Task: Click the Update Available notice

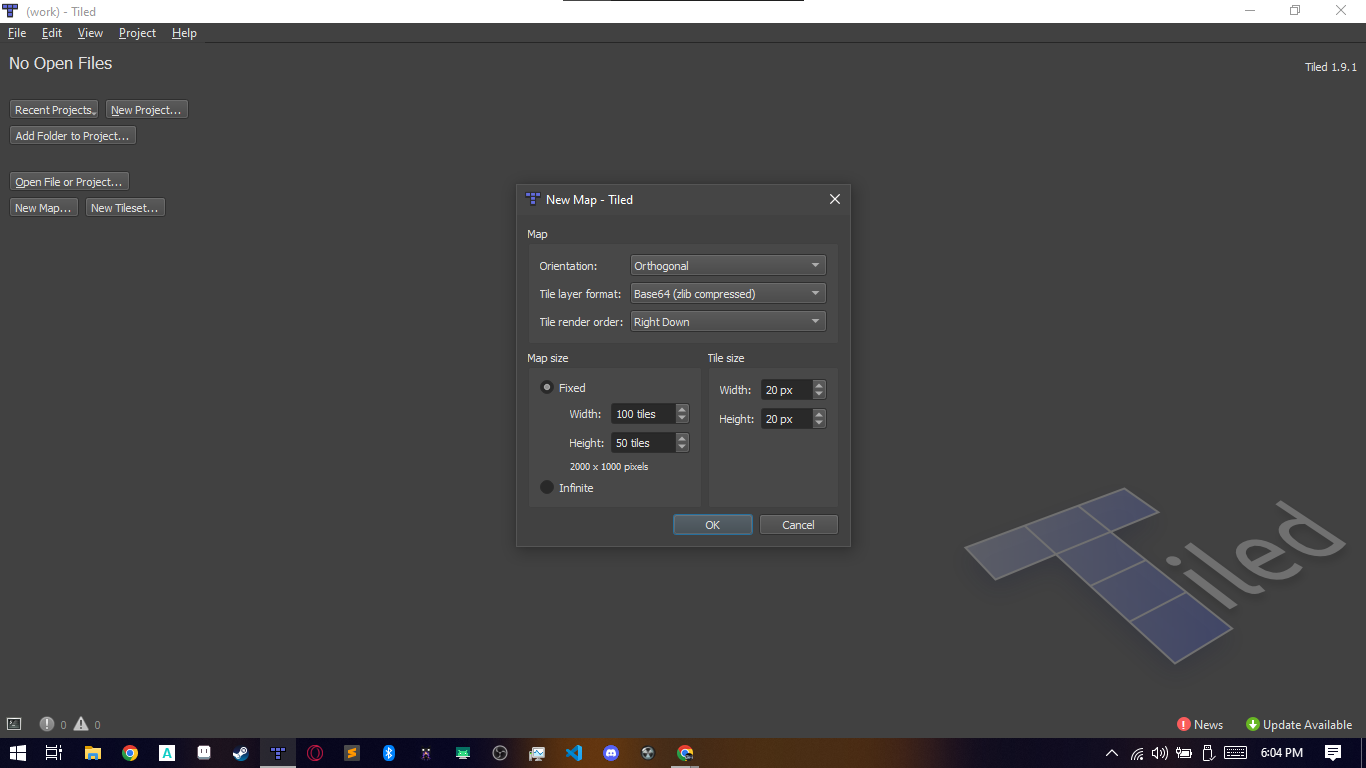Action: pyautogui.click(x=1298, y=725)
